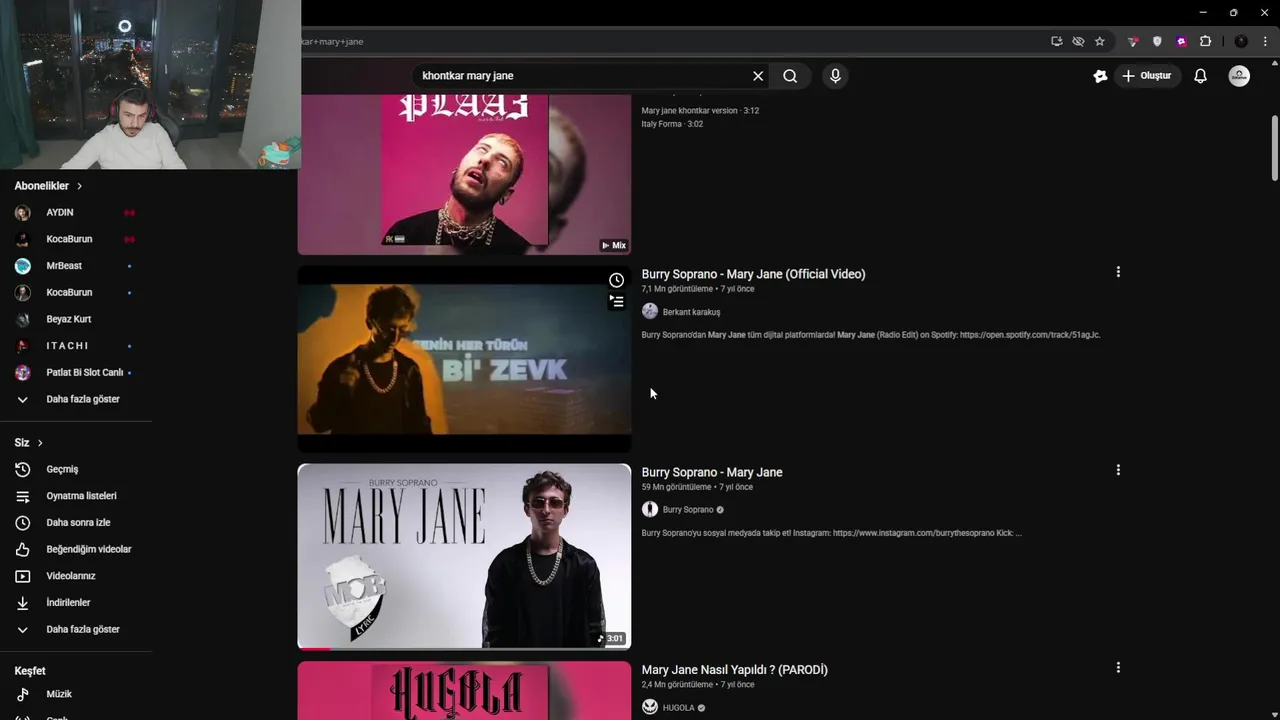Visit Berkant karakuş channel
The width and height of the screenshot is (1280, 720).
[691, 312]
